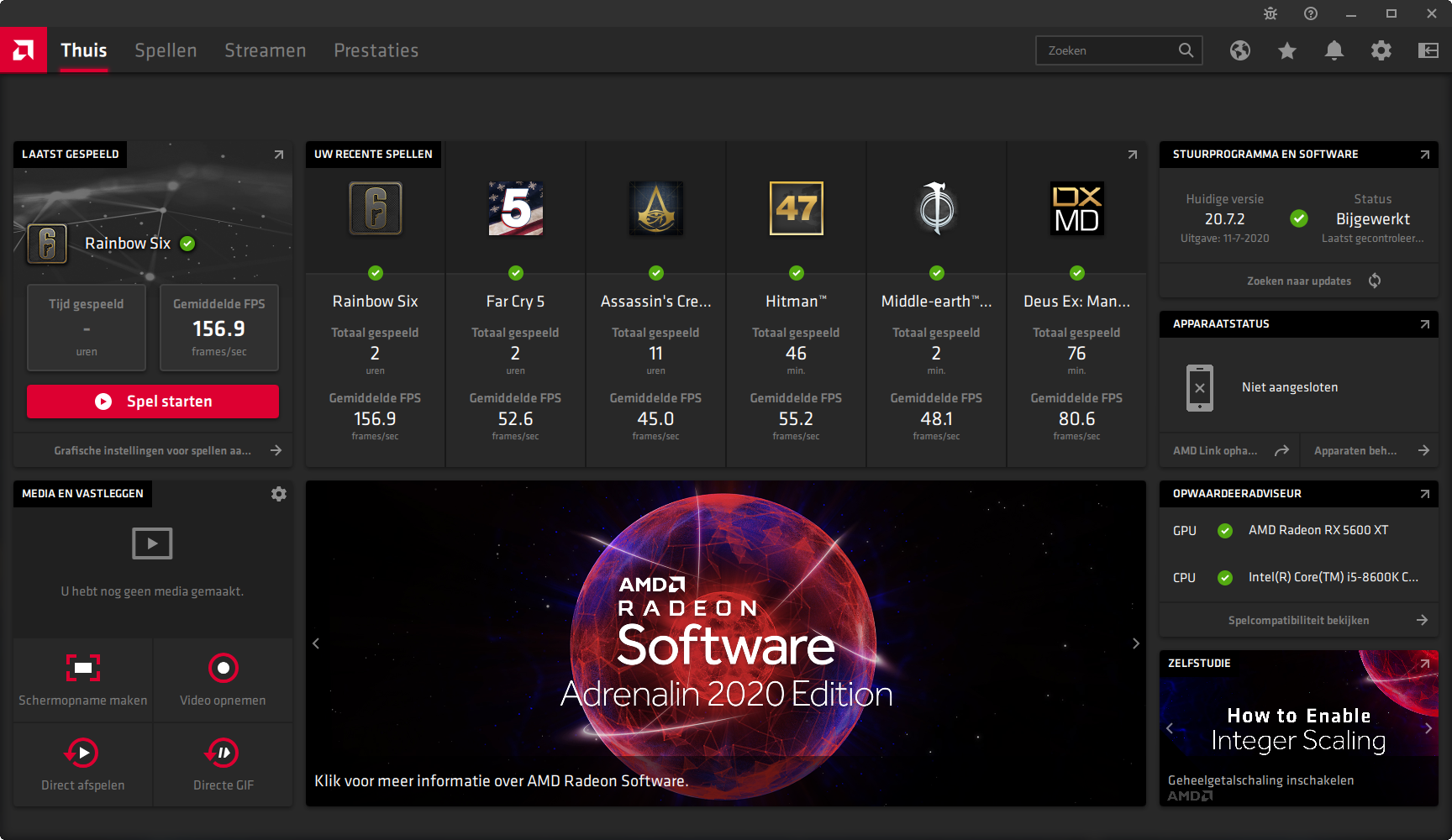Switch to the Prestaties tab

tap(376, 50)
